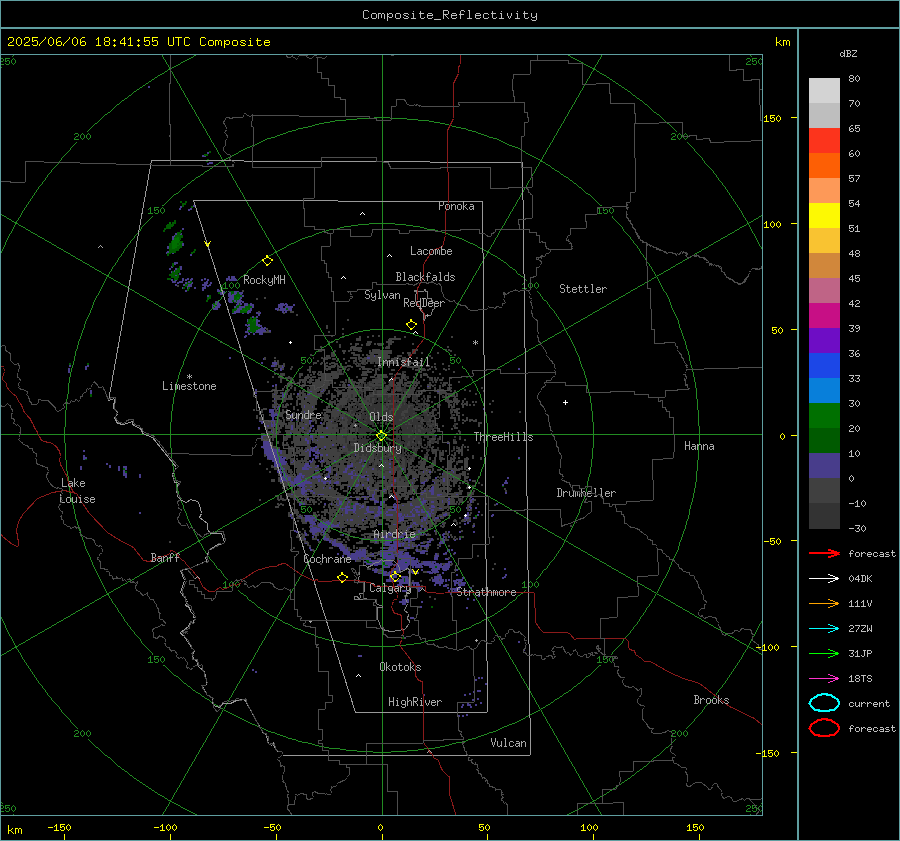The height and width of the screenshot is (841, 900).
Task: Click the yellow diamond marker above Calgary
Action: click(395, 576)
